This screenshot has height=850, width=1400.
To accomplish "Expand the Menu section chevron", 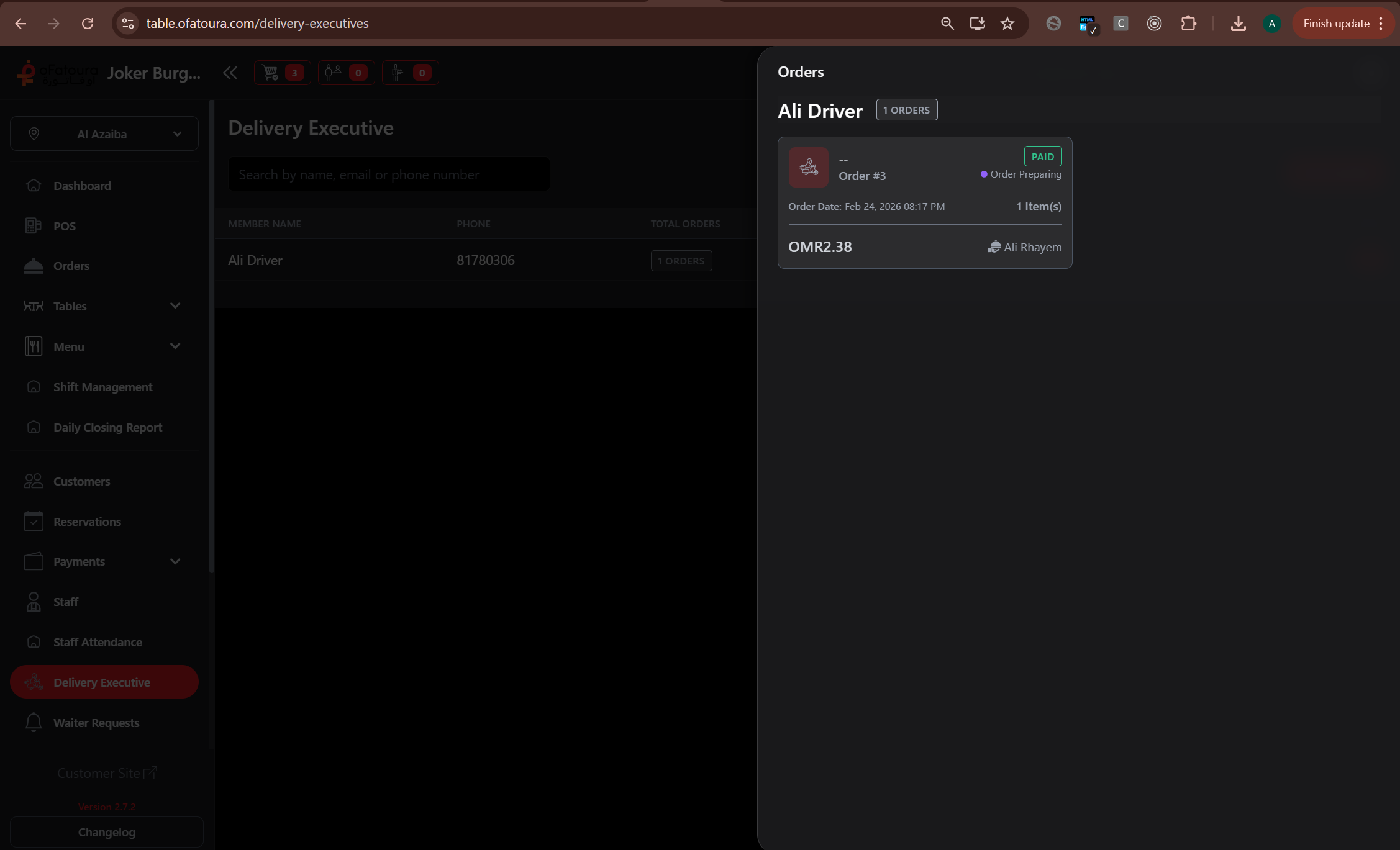I will point(175,346).
